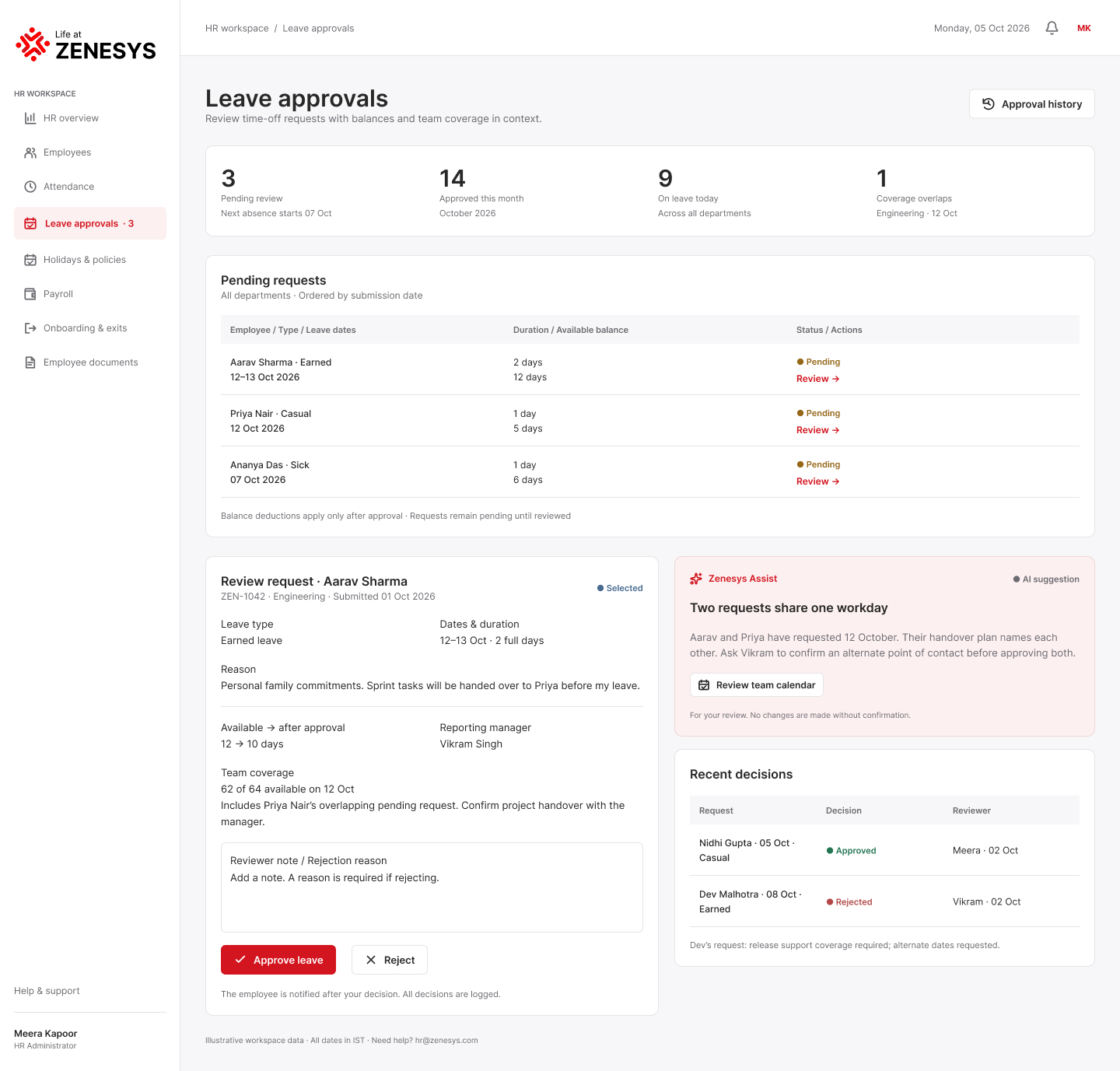This screenshot has width=1120, height=1071.
Task: Click the Employee documents file icon
Action: click(x=30, y=362)
